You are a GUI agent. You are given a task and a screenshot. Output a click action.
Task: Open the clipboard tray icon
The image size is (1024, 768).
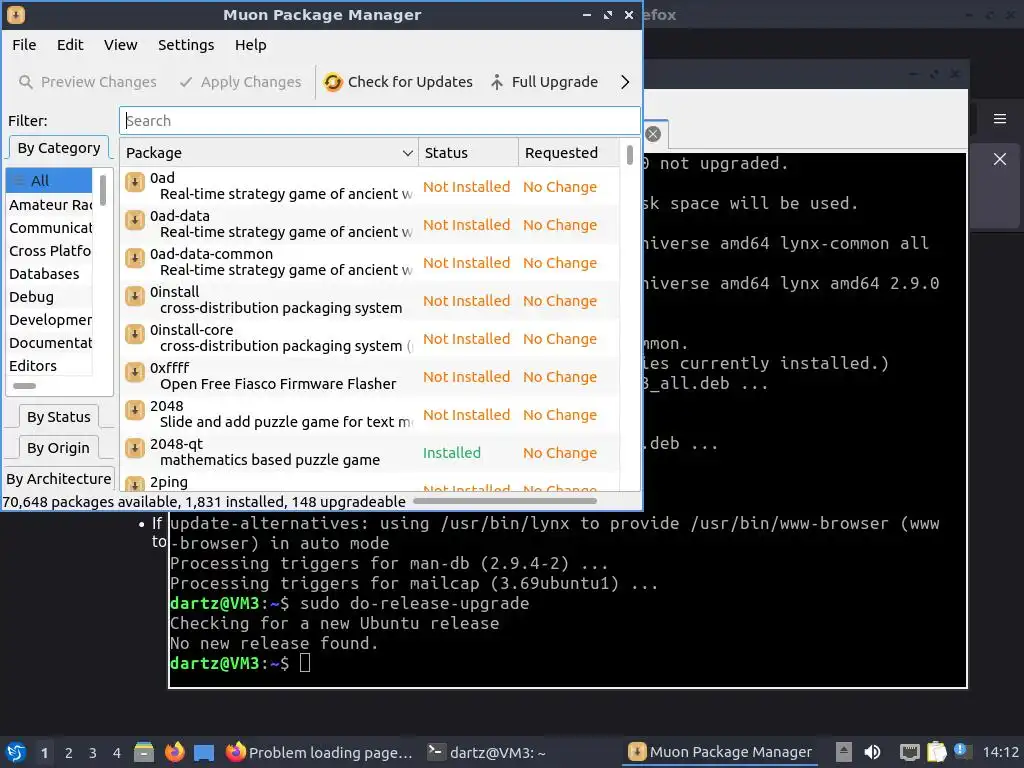pyautogui.click(x=936, y=752)
